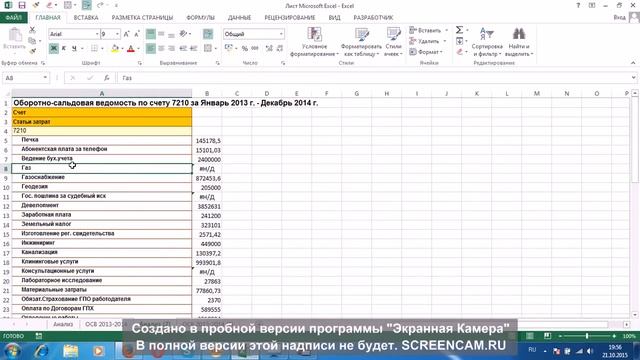This screenshot has width=640, height=360.
Task: Switch to РАЗРАБОТЧИК ribbon tab
Action: 373,18
